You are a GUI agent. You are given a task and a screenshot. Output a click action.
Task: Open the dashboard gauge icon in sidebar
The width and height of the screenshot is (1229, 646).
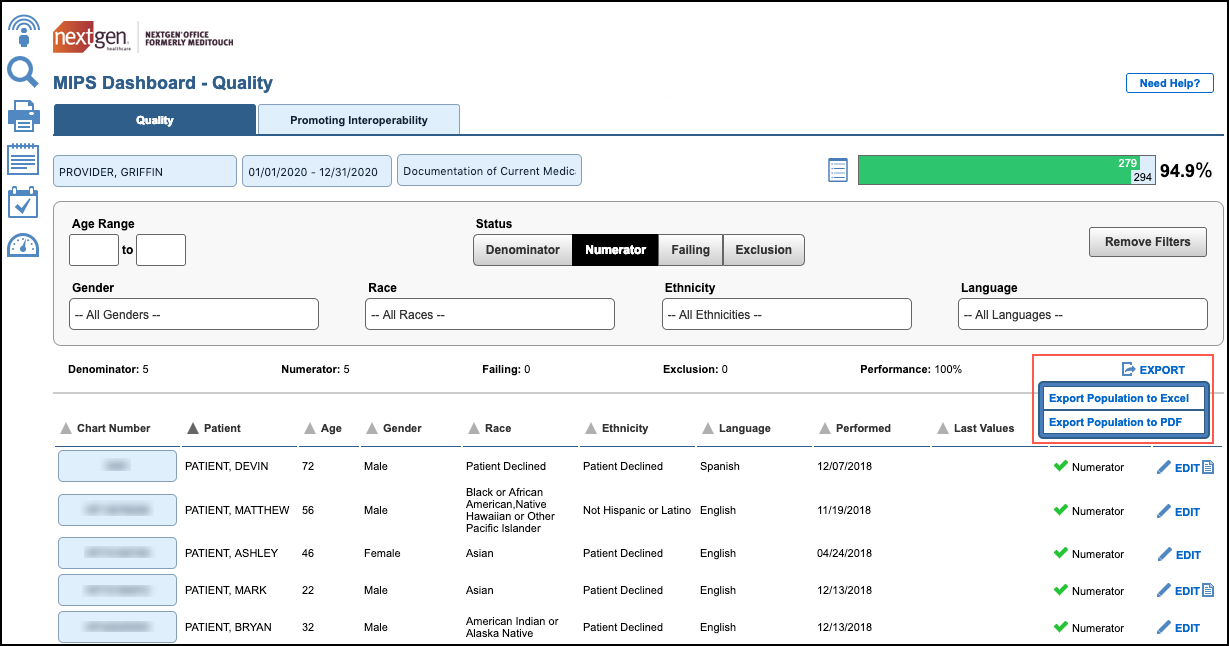[22, 245]
